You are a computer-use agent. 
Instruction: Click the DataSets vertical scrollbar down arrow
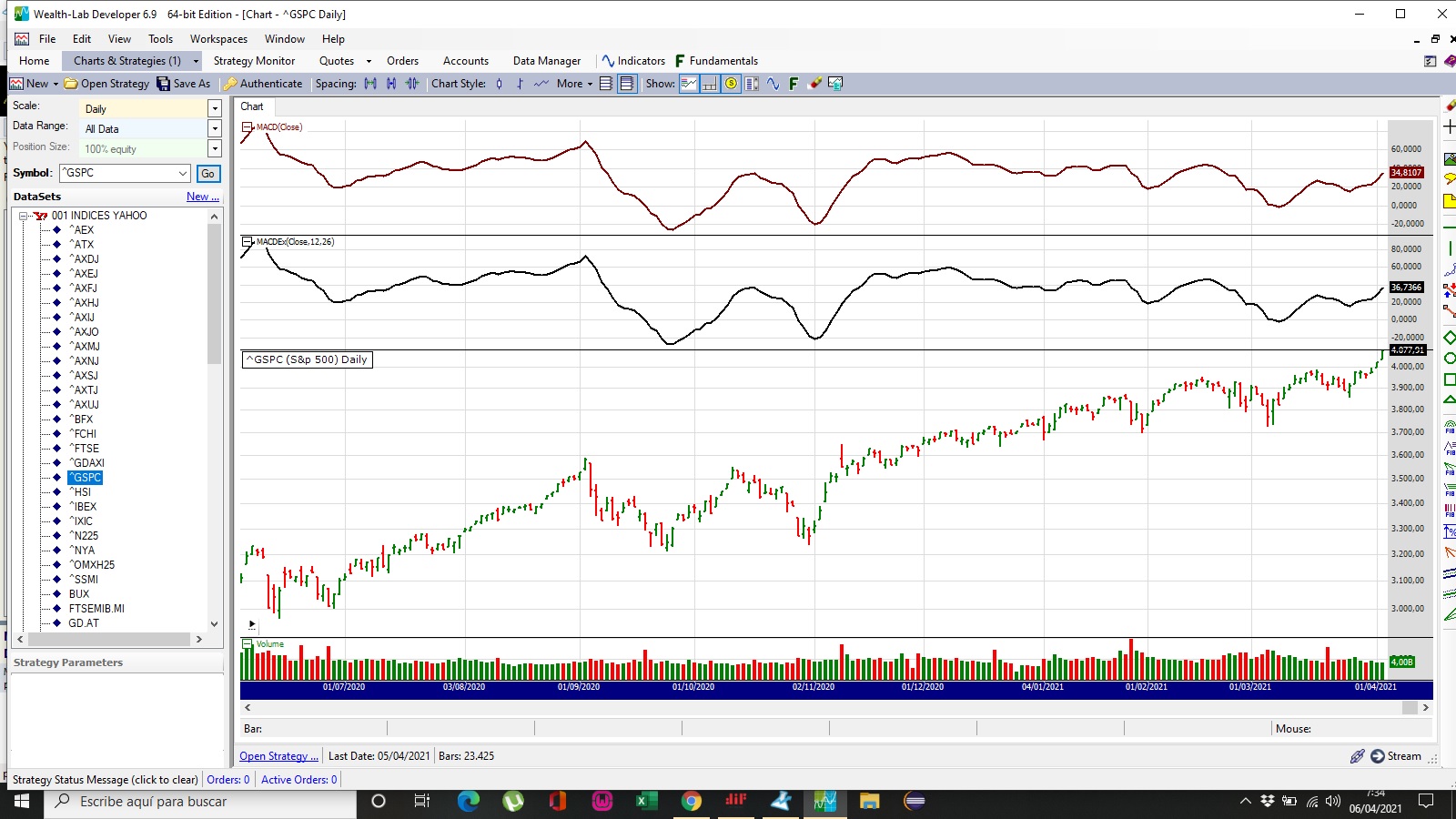(215, 624)
